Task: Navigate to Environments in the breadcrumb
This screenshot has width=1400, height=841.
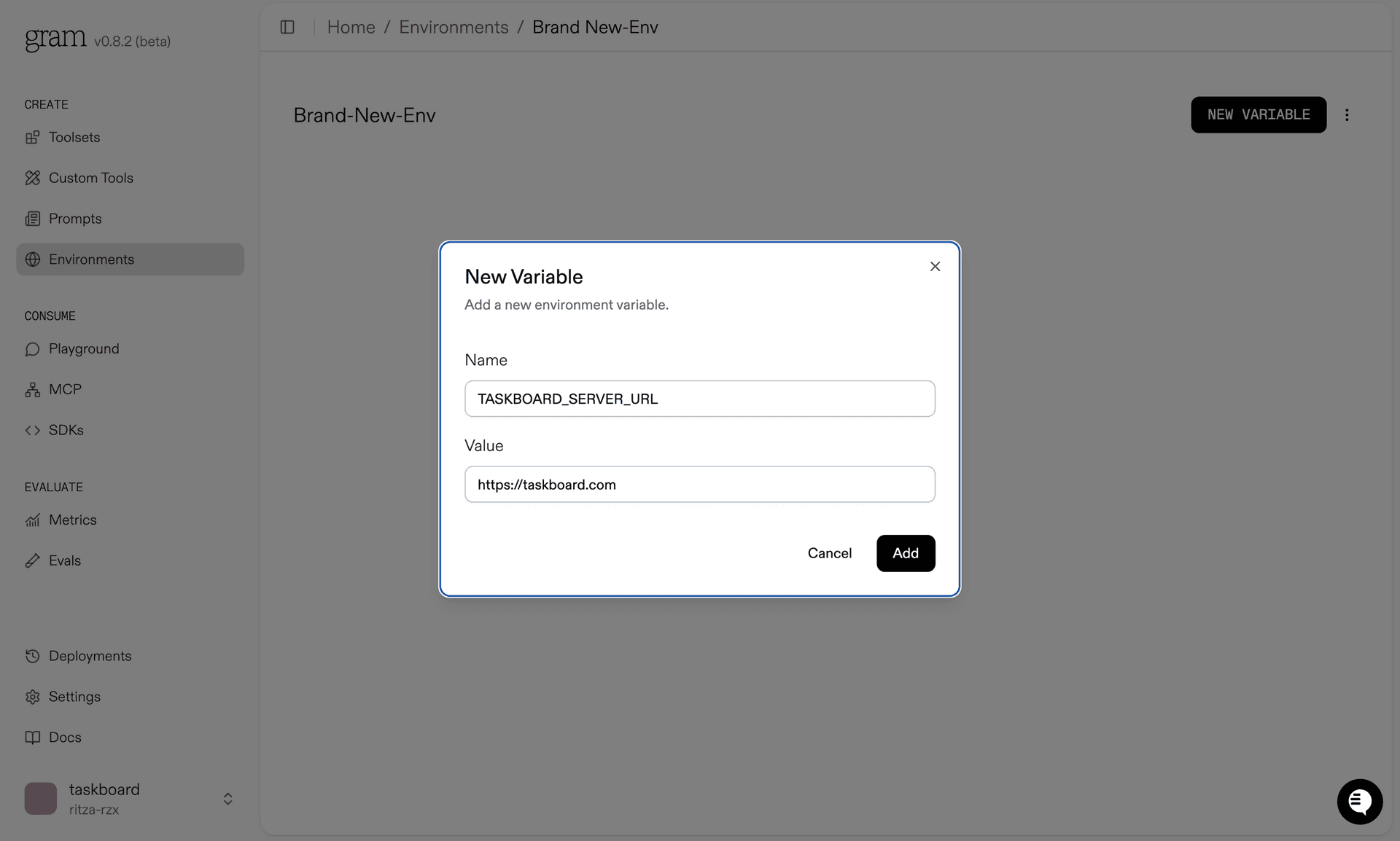Action: (454, 27)
